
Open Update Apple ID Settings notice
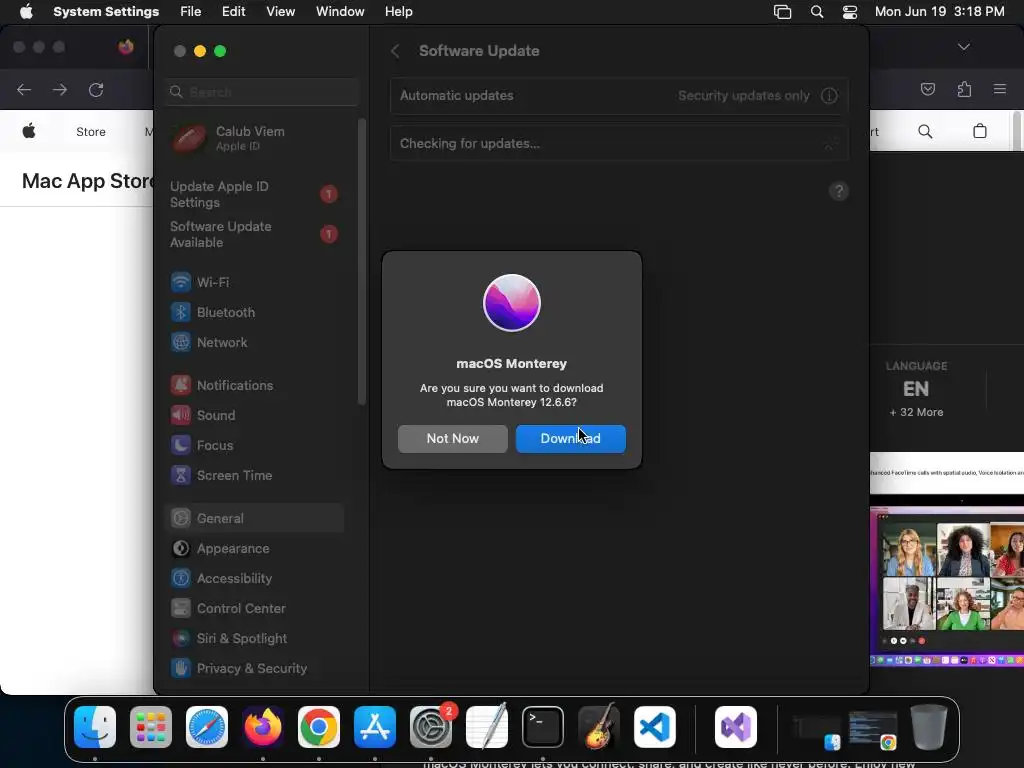click(255, 194)
